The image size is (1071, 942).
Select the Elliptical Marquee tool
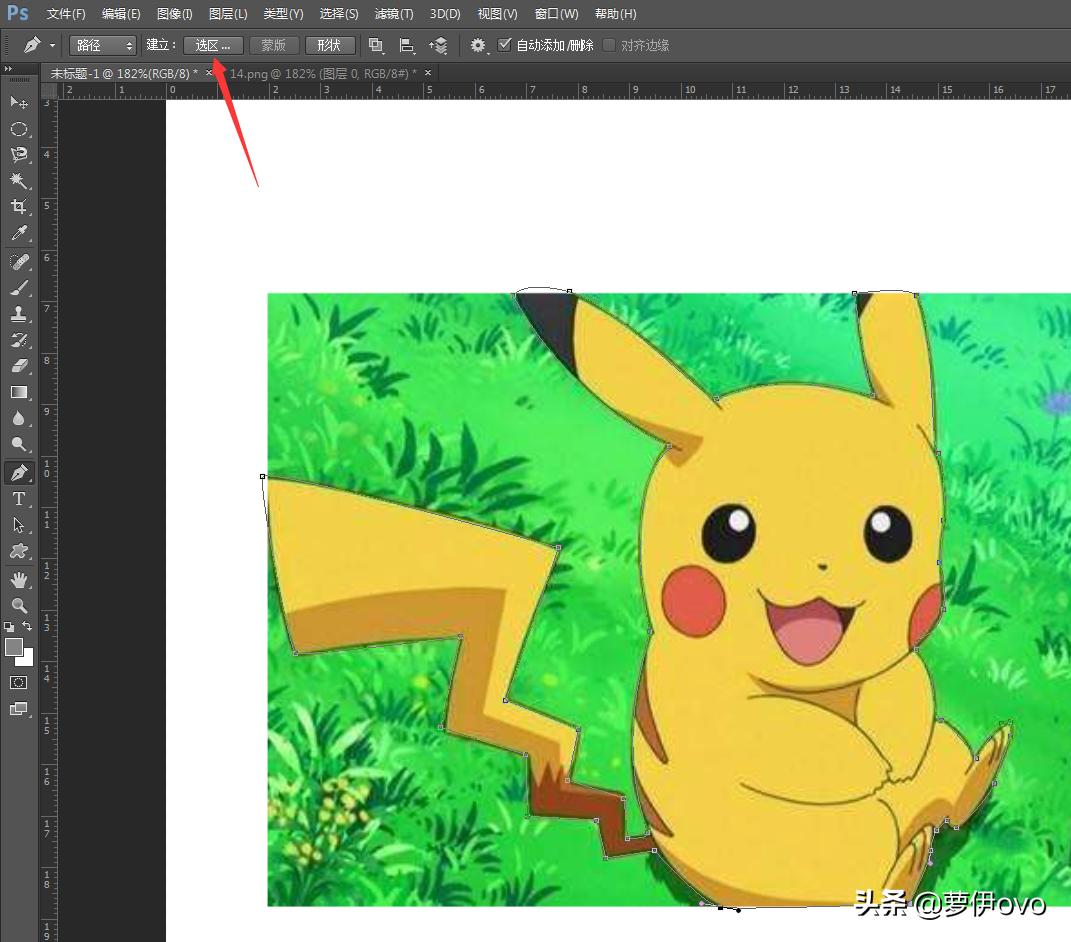point(18,129)
